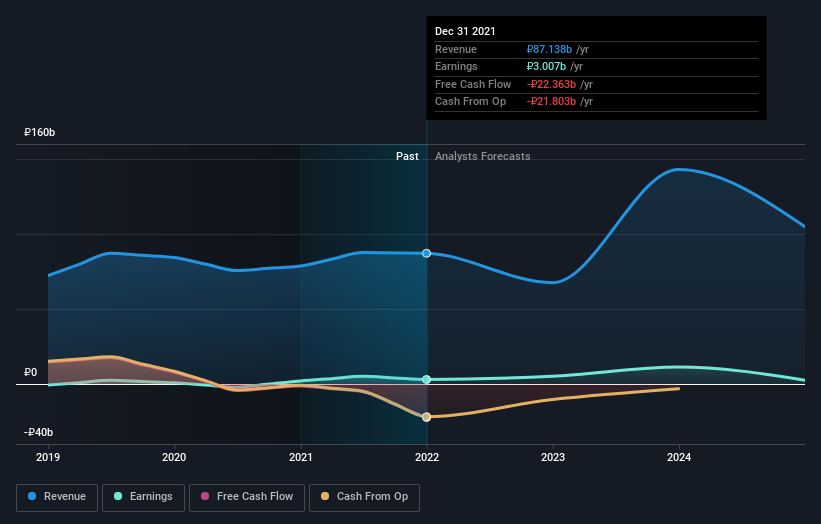Click the -₽22.363b free cash flow value
821x524 pixels.
tap(551, 84)
